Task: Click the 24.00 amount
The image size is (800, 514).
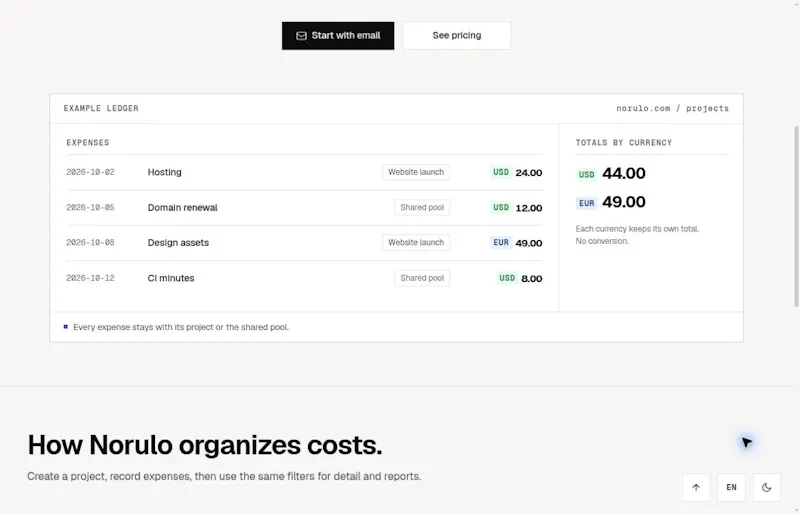Action: [529, 173]
